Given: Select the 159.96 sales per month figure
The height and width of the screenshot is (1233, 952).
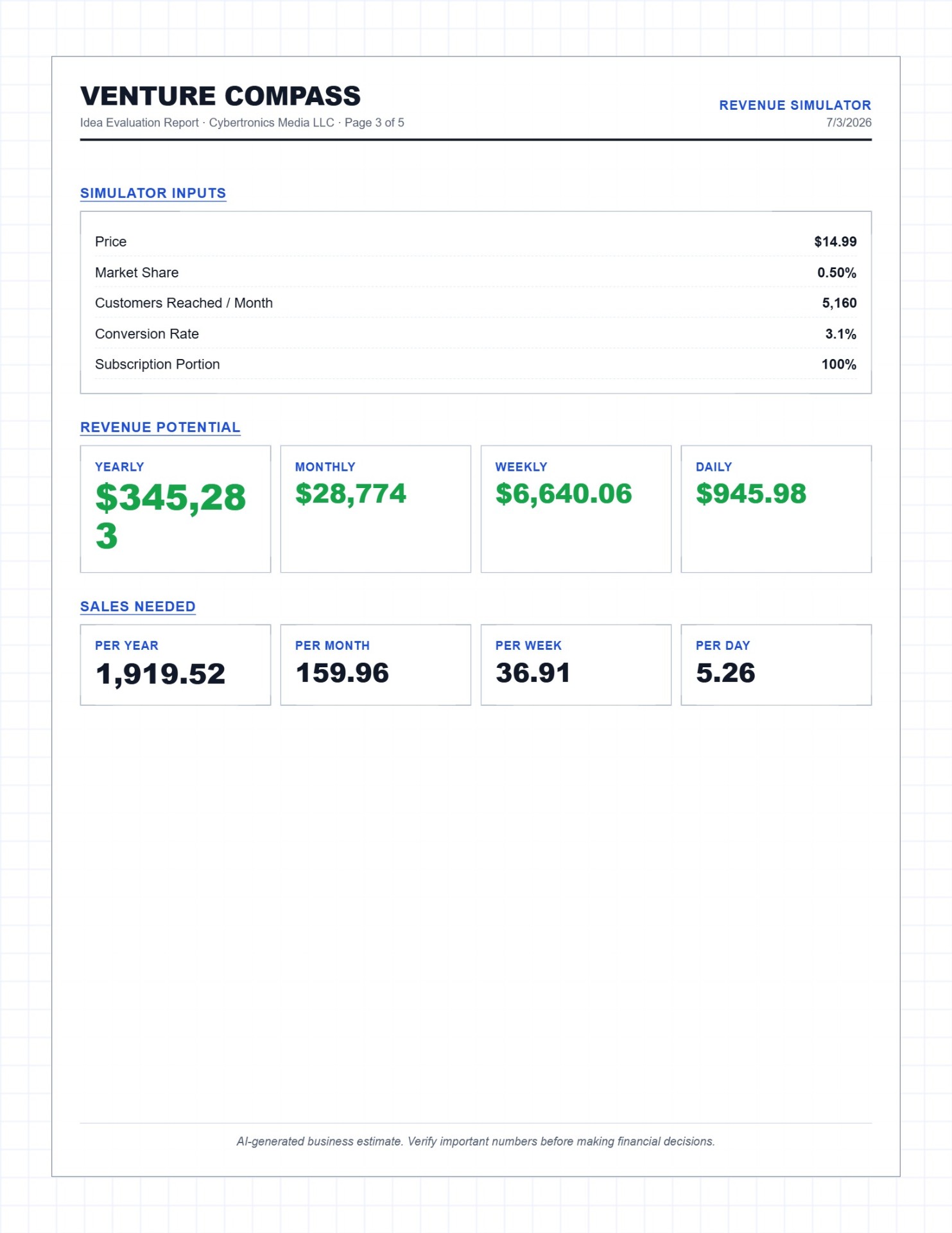Looking at the screenshot, I should (342, 673).
